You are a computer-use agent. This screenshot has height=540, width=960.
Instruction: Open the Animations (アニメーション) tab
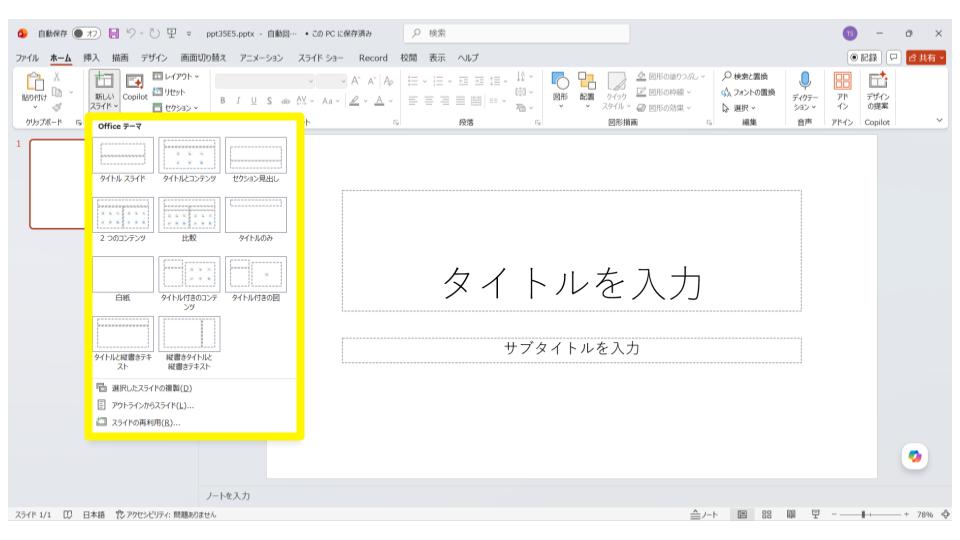pos(261,58)
